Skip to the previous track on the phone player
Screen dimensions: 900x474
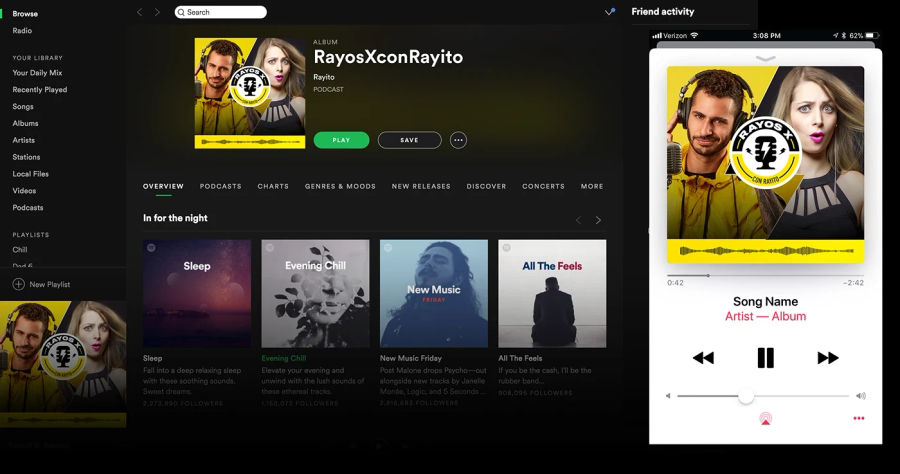tap(703, 358)
